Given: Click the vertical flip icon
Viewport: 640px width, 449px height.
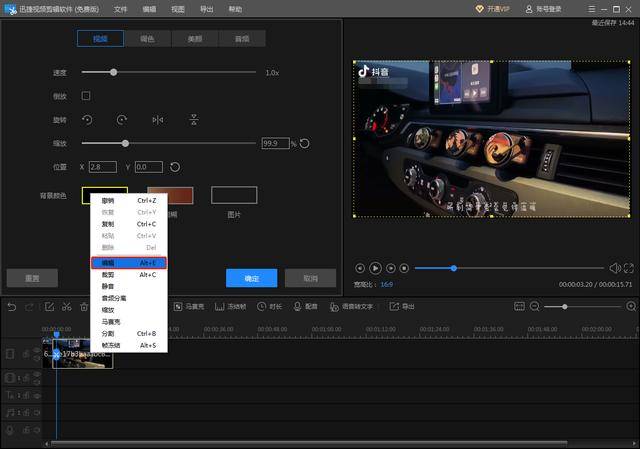Looking at the screenshot, I should click(x=194, y=120).
